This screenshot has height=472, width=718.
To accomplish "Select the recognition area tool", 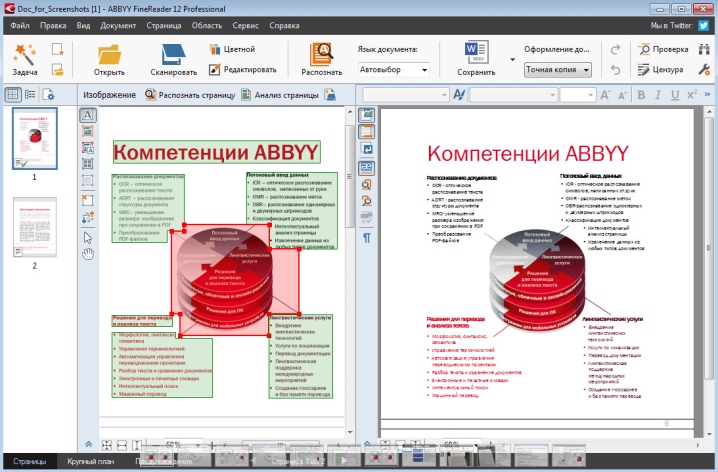I will [87, 179].
